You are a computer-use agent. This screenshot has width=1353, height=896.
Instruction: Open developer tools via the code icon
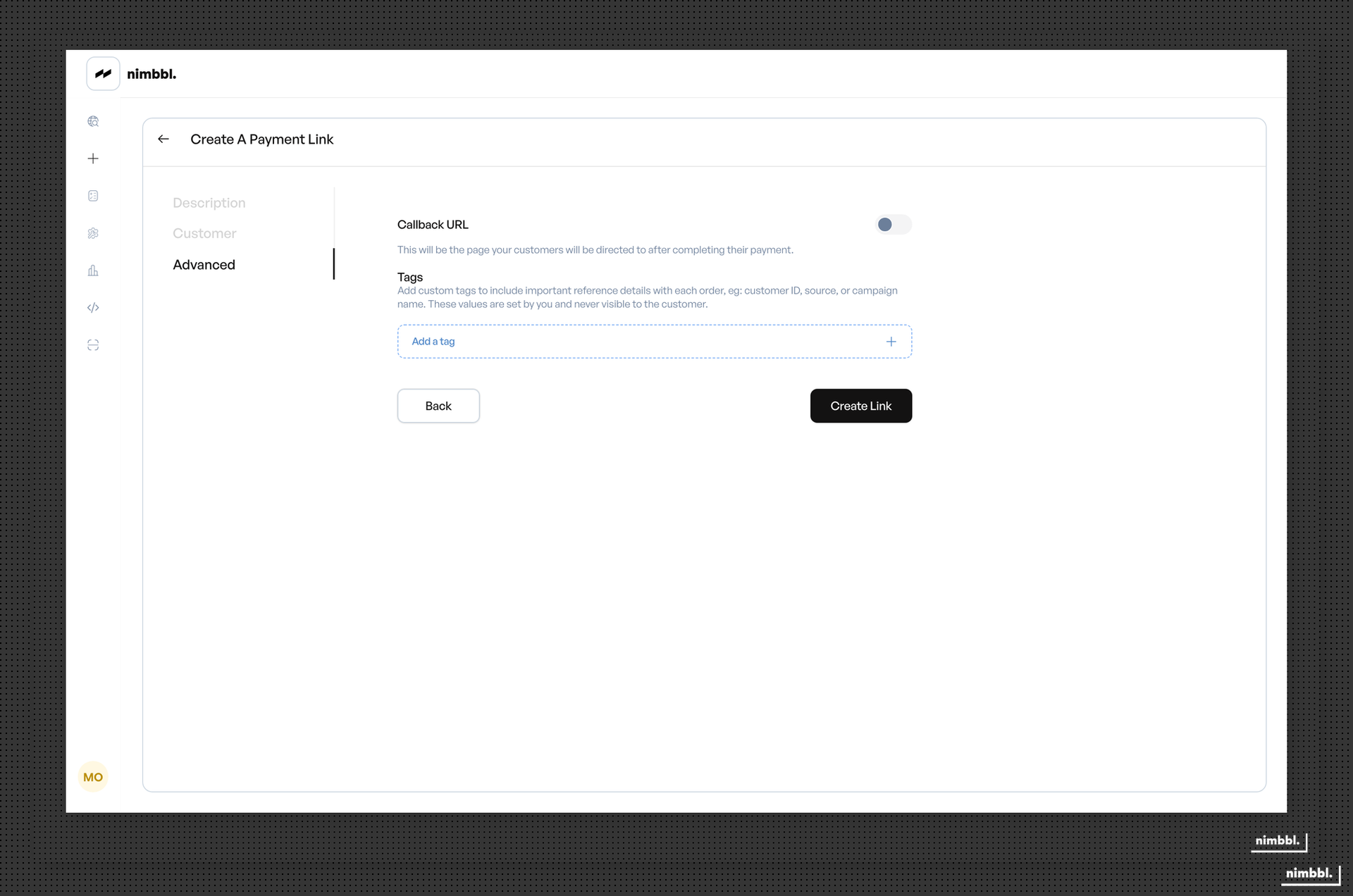(93, 308)
